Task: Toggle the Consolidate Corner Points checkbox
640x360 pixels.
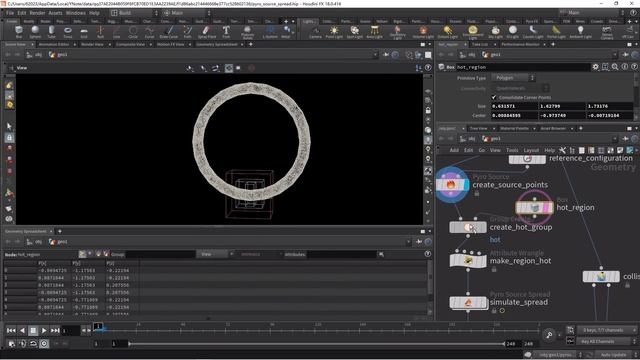Action: click(494, 97)
